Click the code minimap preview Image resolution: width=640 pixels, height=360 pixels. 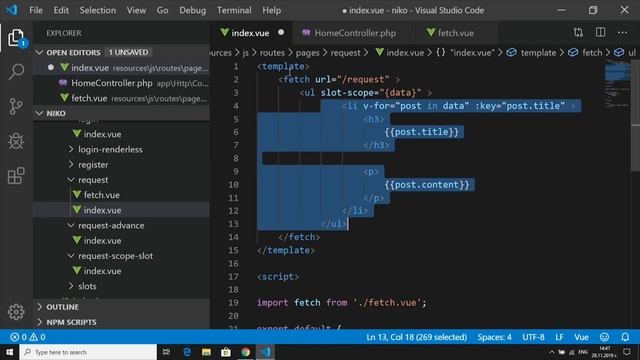click(617, 84)
